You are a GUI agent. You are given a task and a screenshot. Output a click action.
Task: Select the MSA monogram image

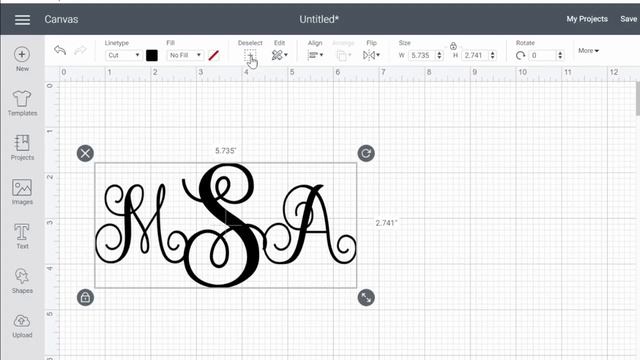[226, 225]
